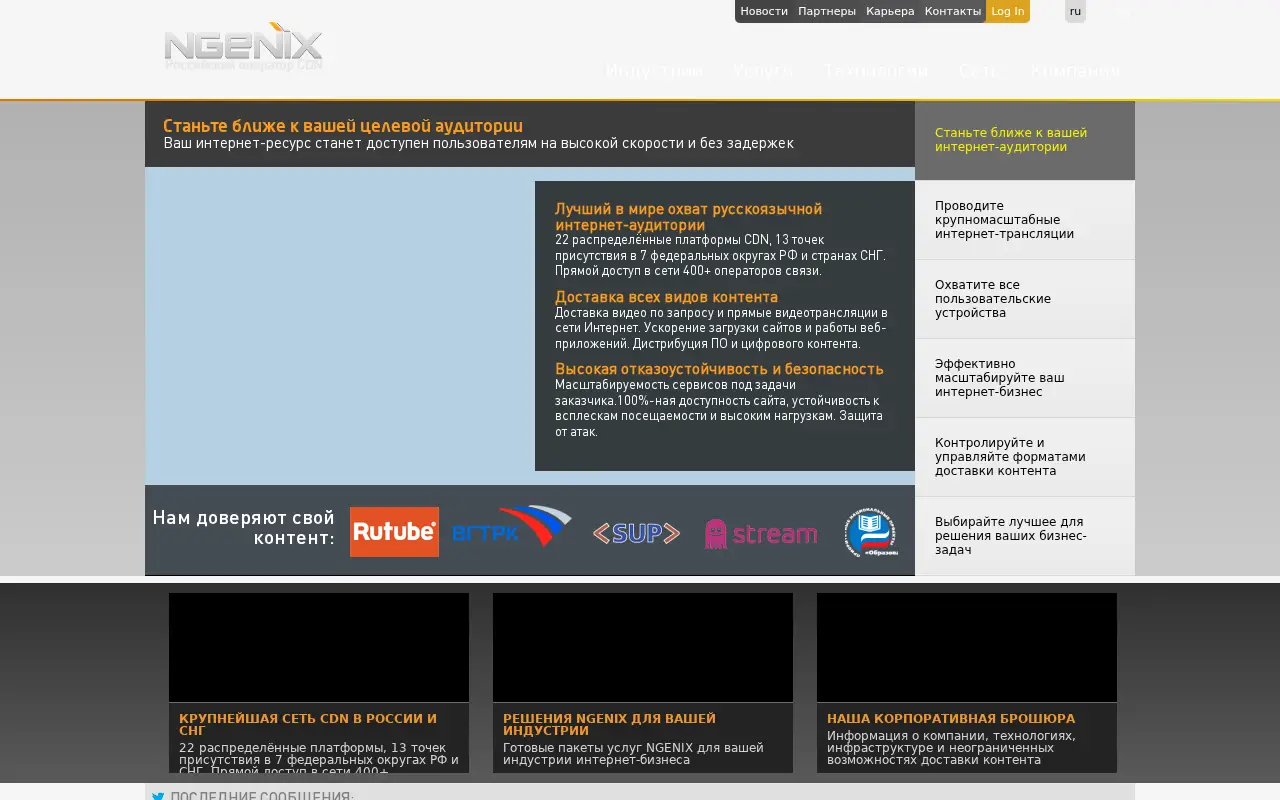Image resolution: width=1280 pixels, height=800 pixels.
Task: Open the Сеть main menu
Action: 979,71
